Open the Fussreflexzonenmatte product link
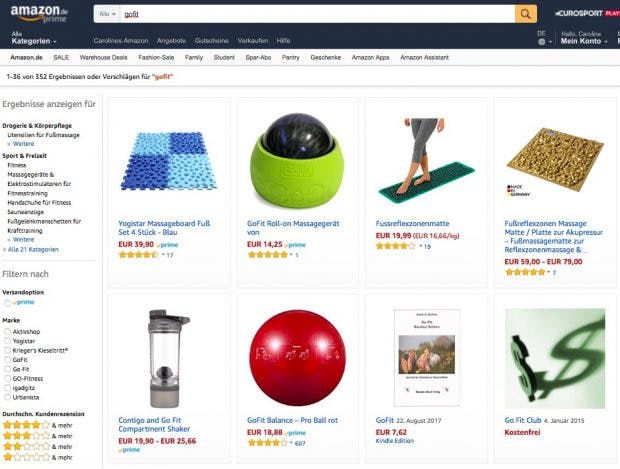Screen dimensions: 620x469 (412, 223)
